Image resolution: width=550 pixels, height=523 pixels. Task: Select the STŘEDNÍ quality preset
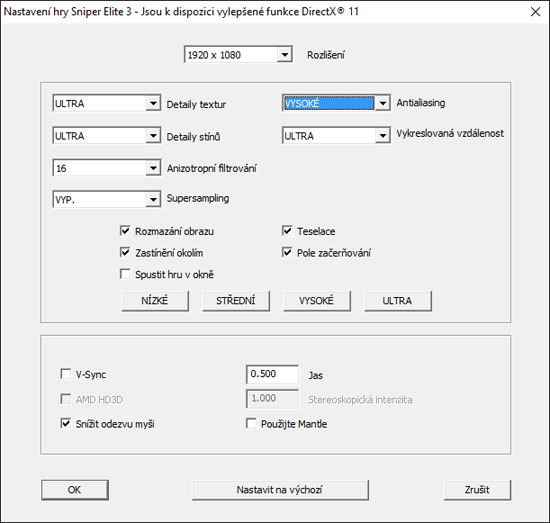click(x=236, y=301)
